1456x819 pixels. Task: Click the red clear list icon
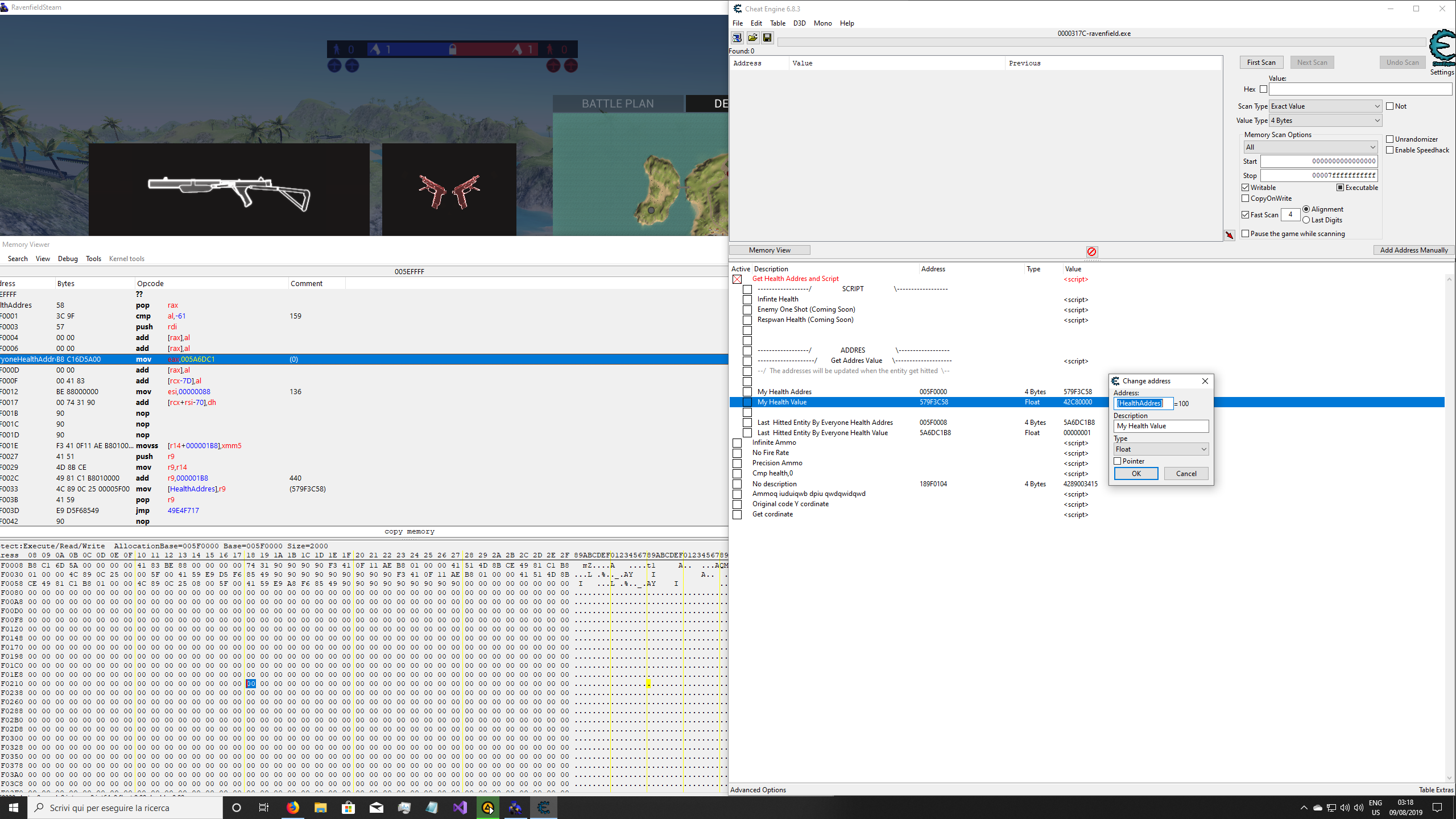tap(1091, 251)
